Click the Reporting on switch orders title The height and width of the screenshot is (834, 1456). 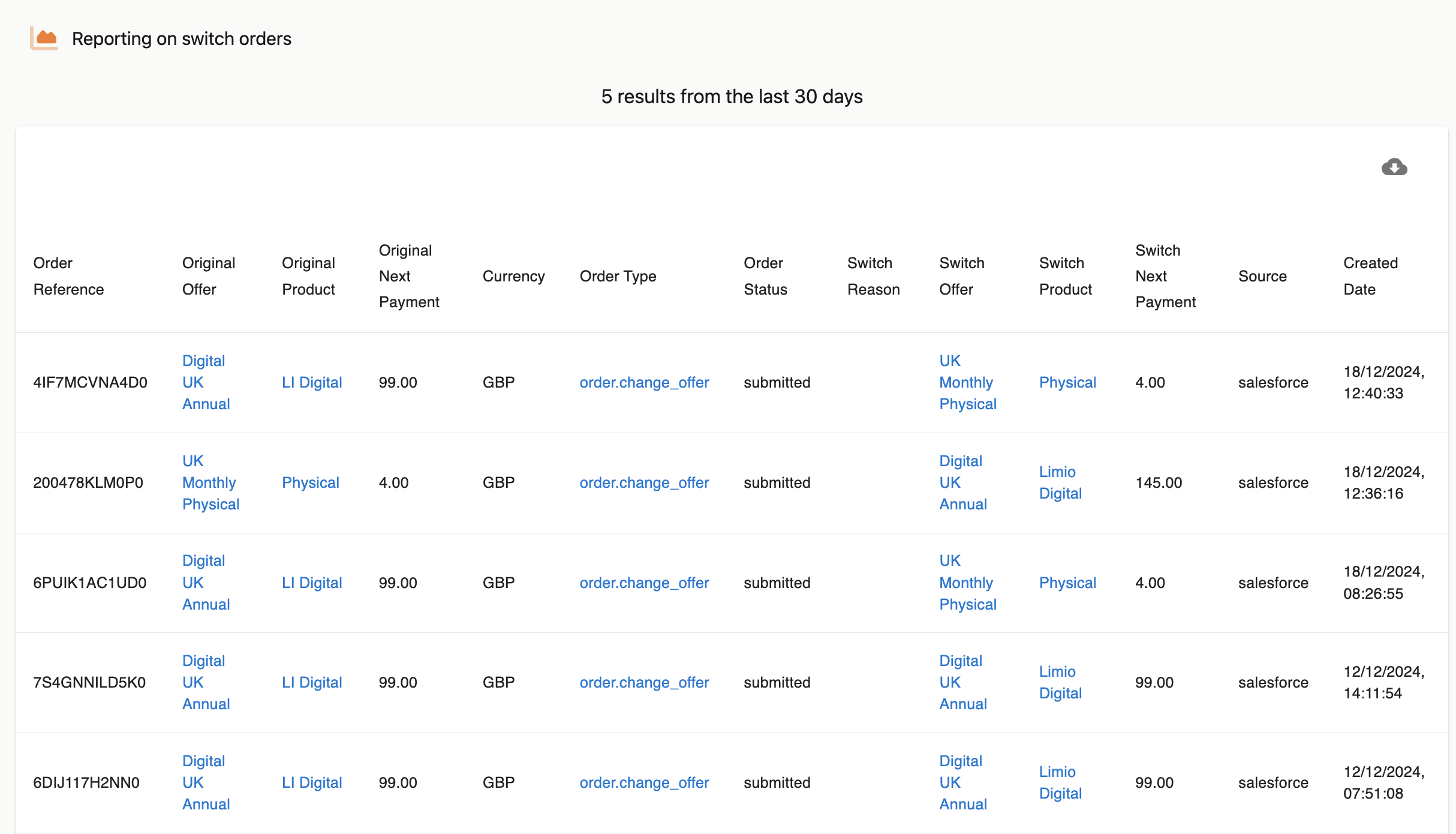[x=181, y=38]
